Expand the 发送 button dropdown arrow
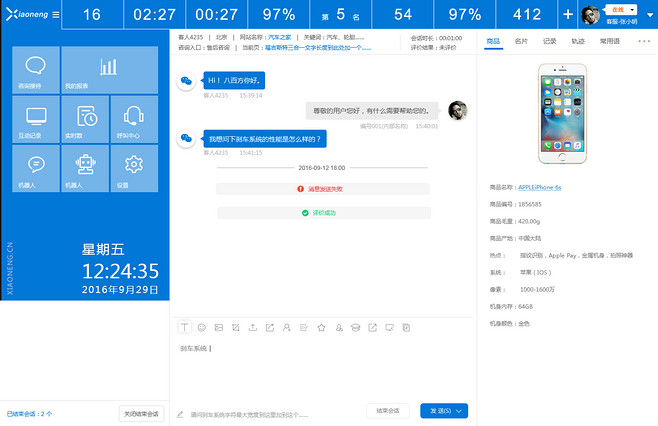 (460, 411)
